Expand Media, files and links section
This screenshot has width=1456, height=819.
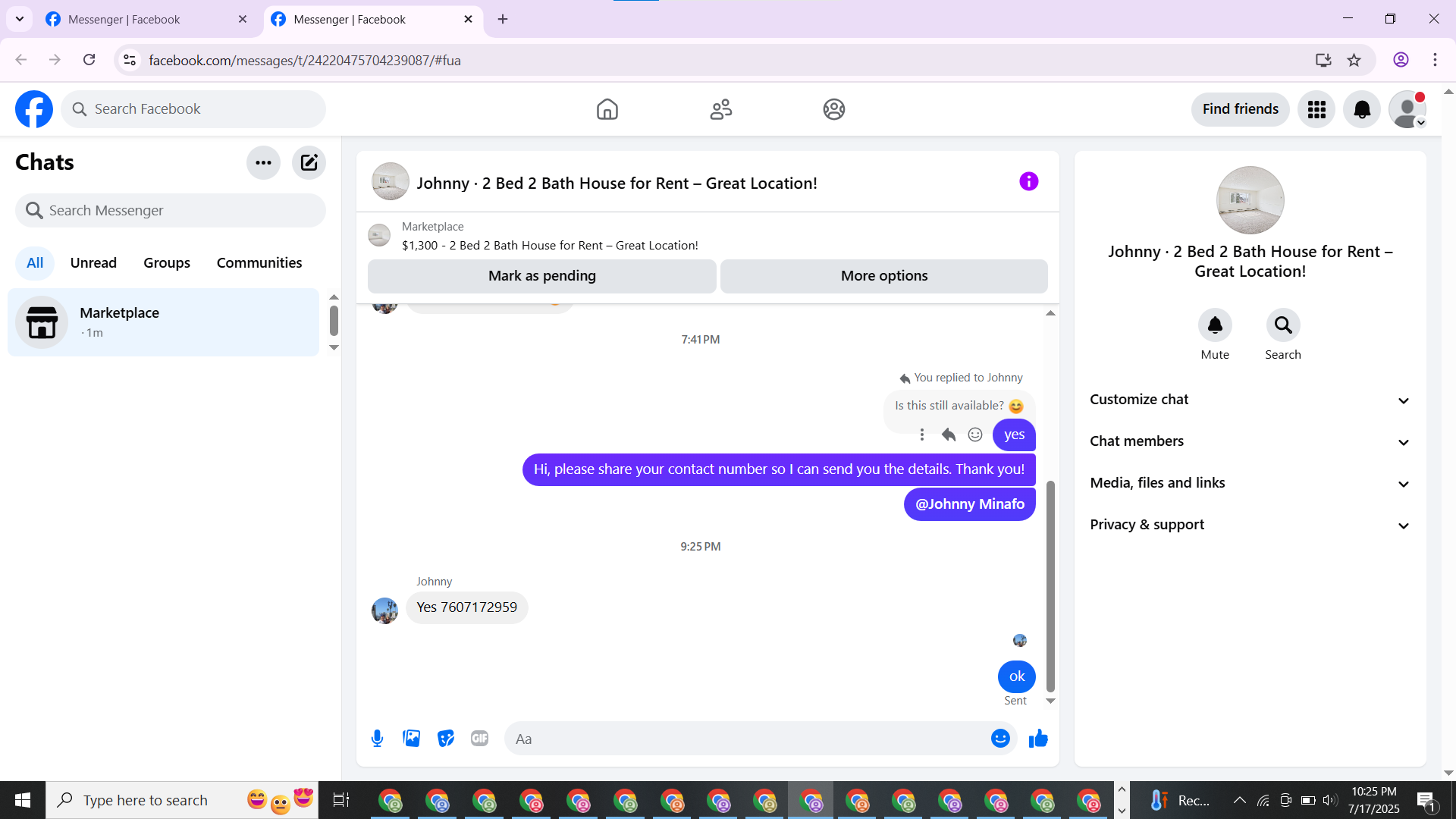click(1250, 483)
